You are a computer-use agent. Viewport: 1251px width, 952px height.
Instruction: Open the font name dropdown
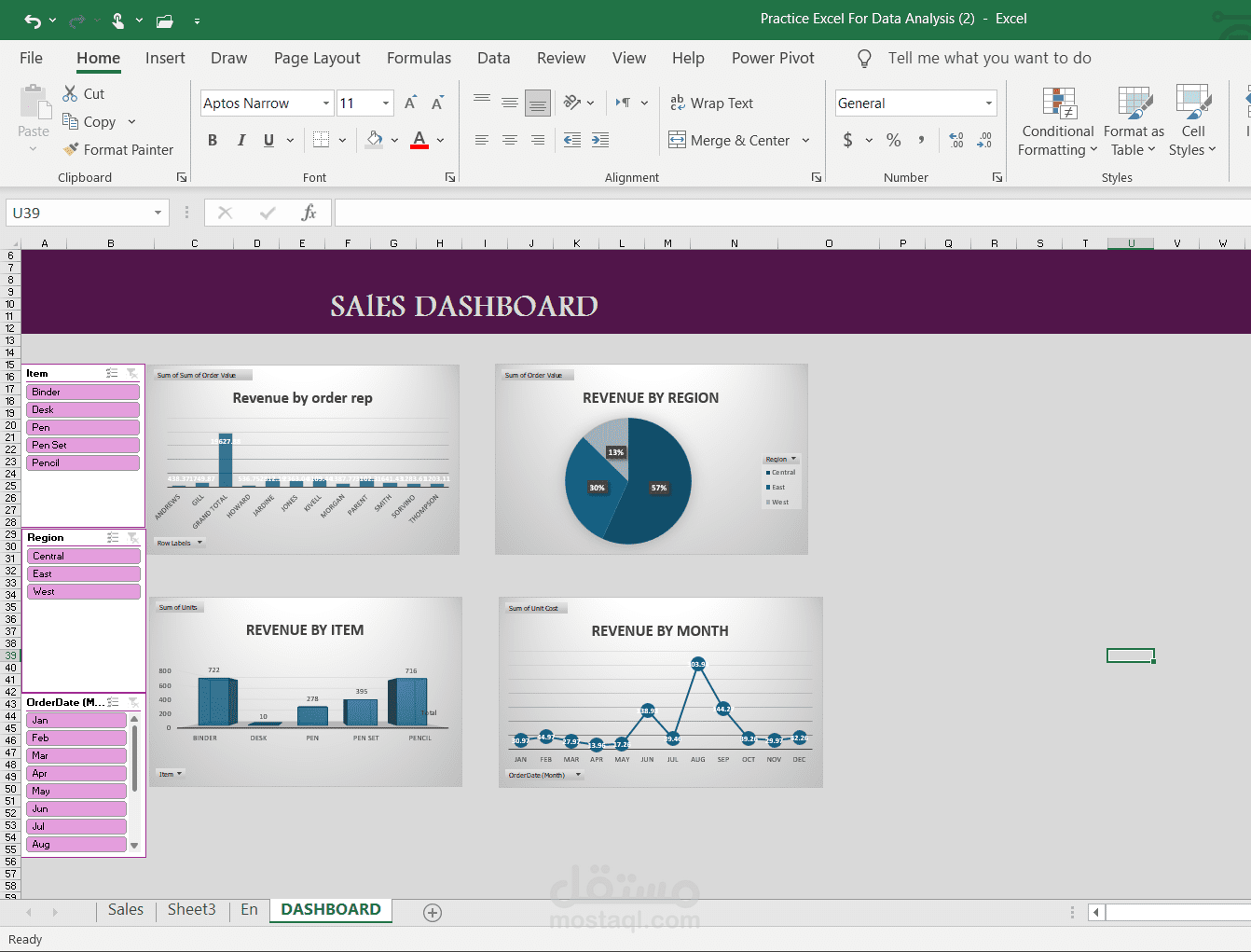point(326,103)
